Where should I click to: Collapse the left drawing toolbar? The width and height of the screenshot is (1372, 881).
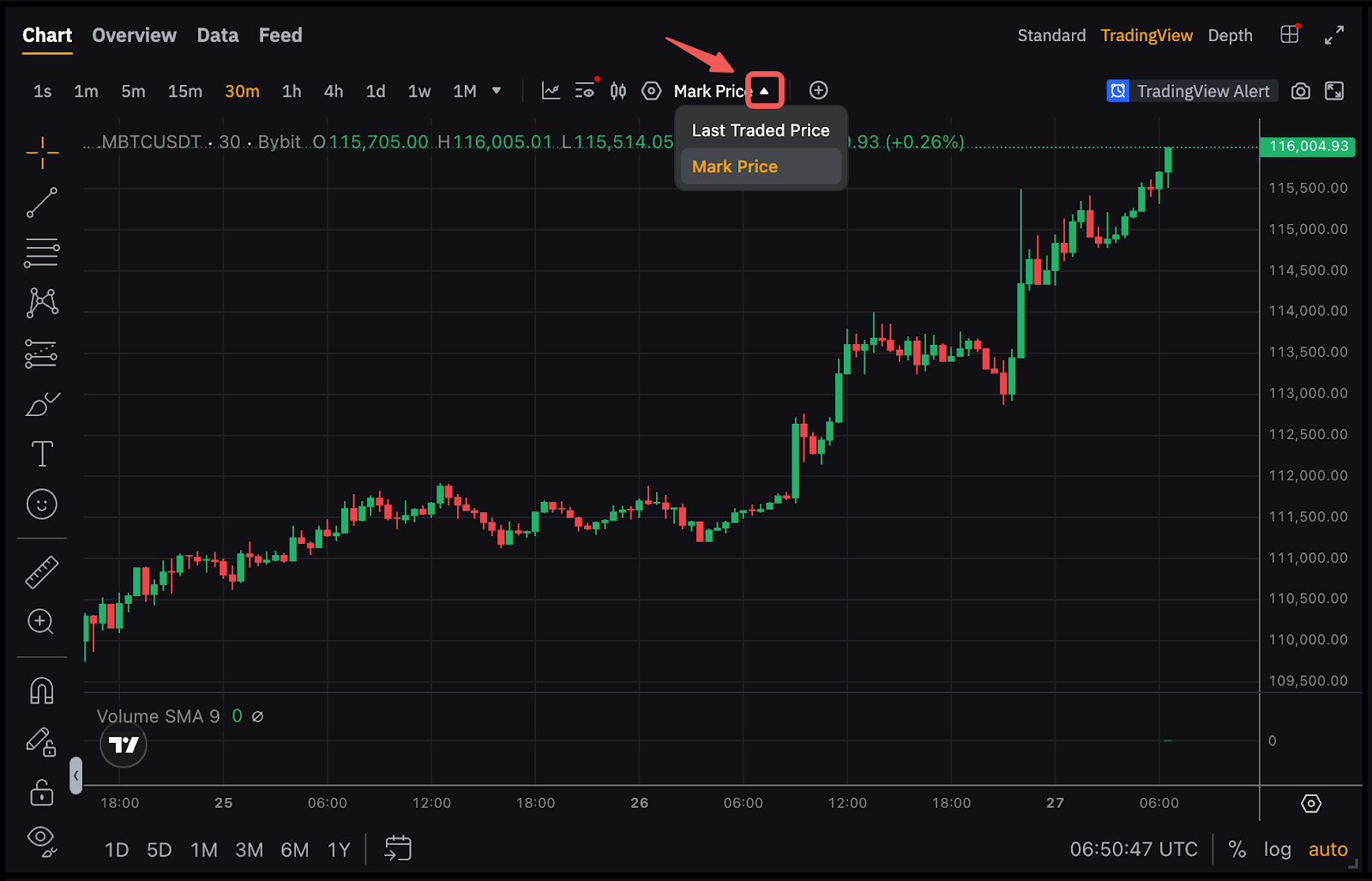click(x=76, y=775)
